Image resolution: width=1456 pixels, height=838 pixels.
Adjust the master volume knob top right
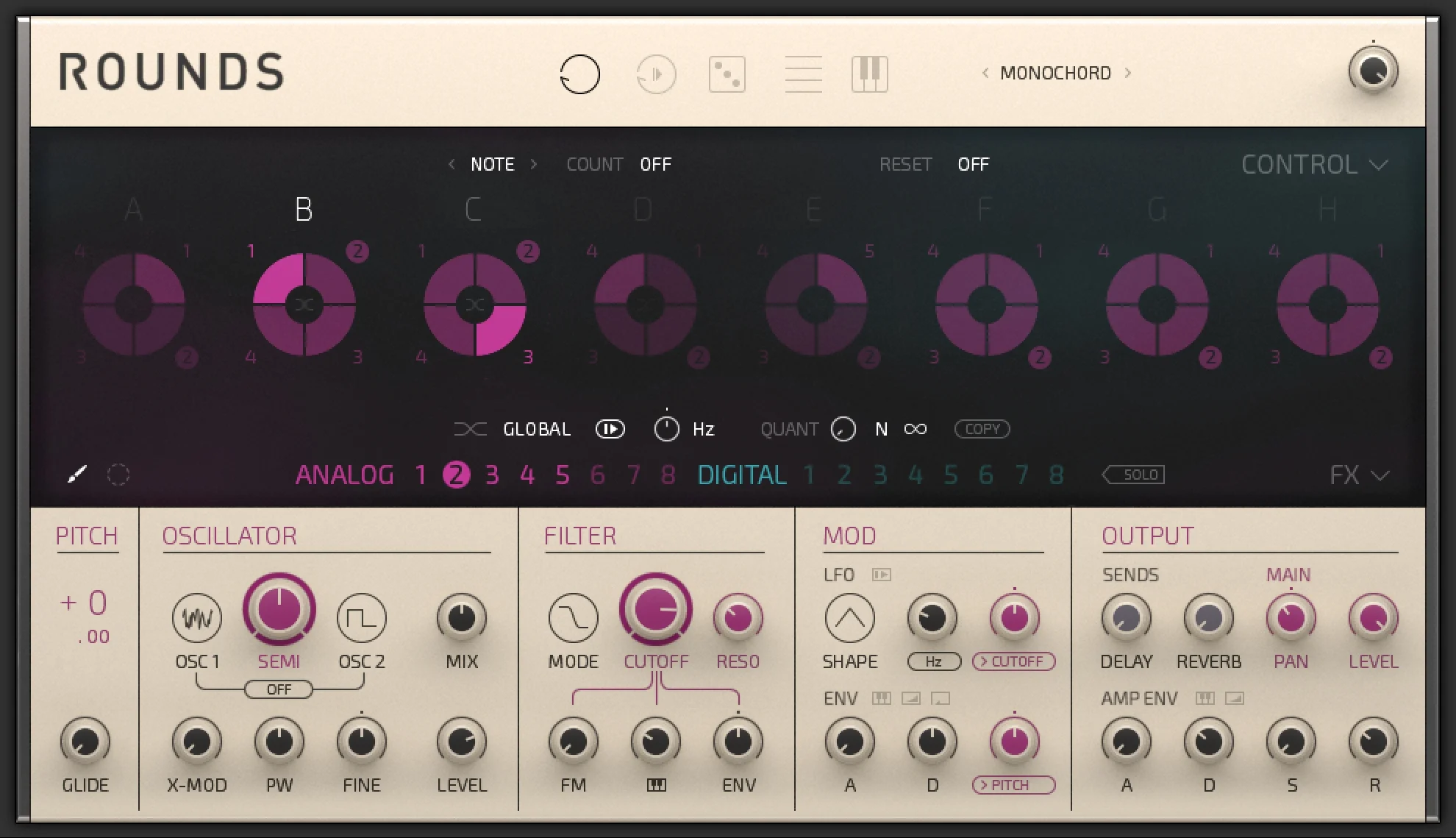coord(1373,71)
